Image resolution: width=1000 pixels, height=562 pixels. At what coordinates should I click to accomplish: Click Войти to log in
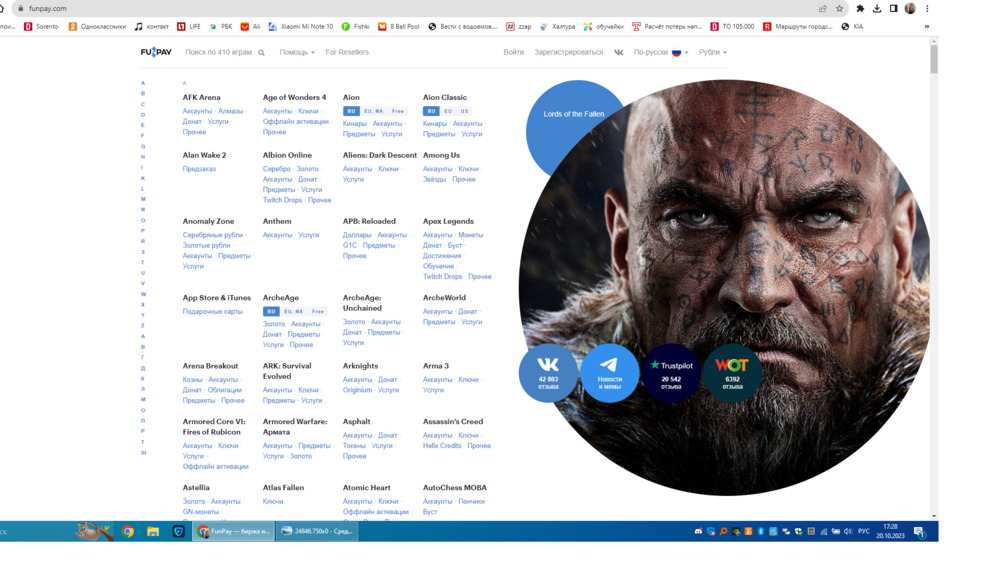[513, 52]
